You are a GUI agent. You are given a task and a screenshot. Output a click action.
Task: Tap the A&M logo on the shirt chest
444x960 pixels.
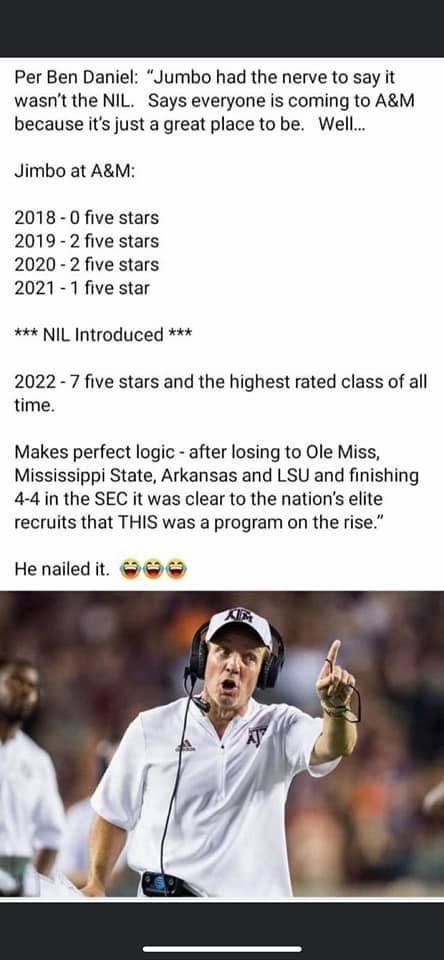(x=257, y=735)
